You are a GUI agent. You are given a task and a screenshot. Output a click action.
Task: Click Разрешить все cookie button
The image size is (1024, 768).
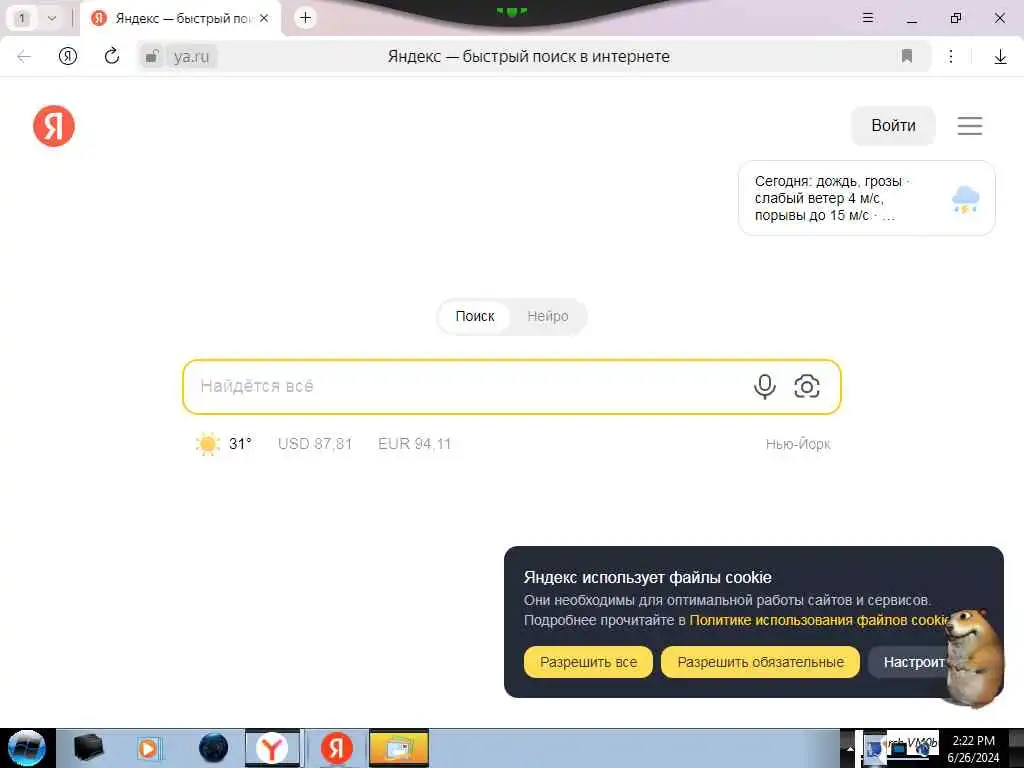588,662
